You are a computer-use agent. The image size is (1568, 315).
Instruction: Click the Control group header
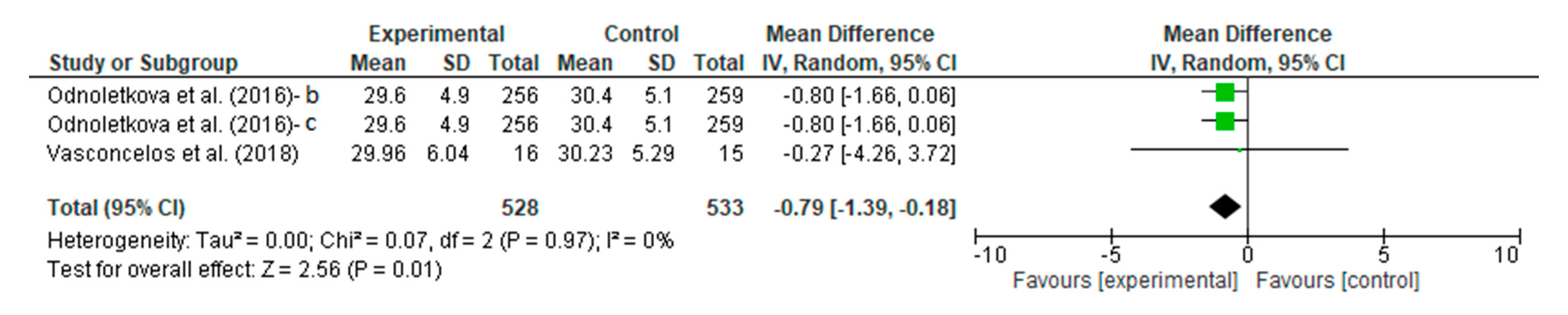click(641, 34)
